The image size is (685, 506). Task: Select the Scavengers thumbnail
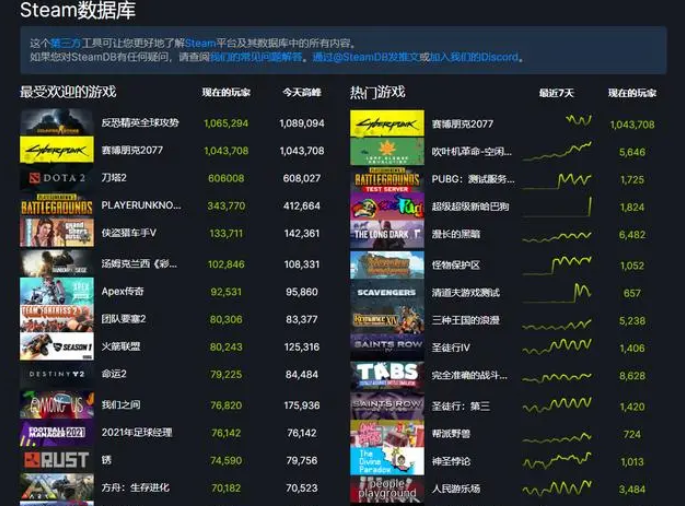tap(387, 292)
